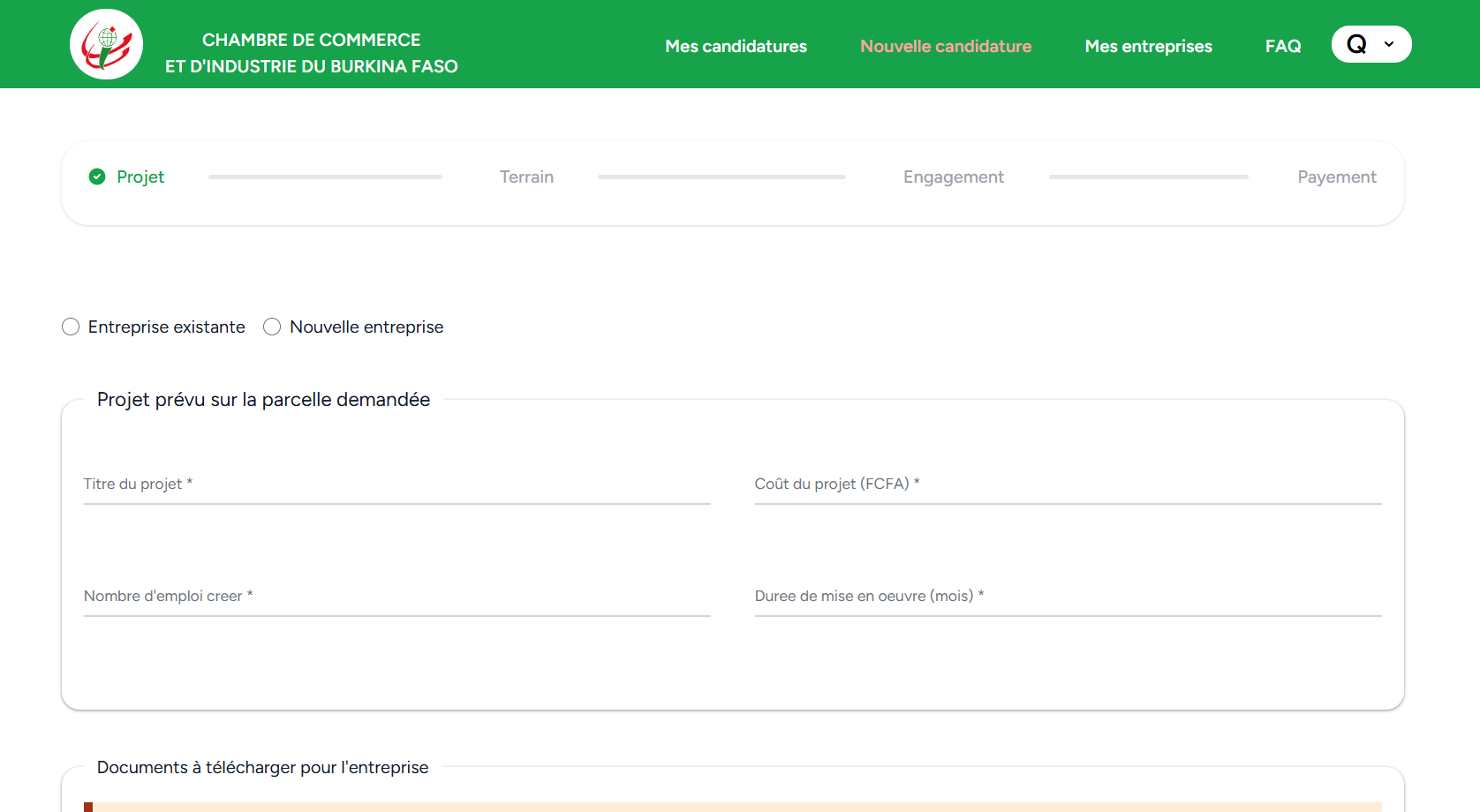This screenshot has width=1480, height=812.
Task: Open the FAQ link
Action: [1283, 46]
